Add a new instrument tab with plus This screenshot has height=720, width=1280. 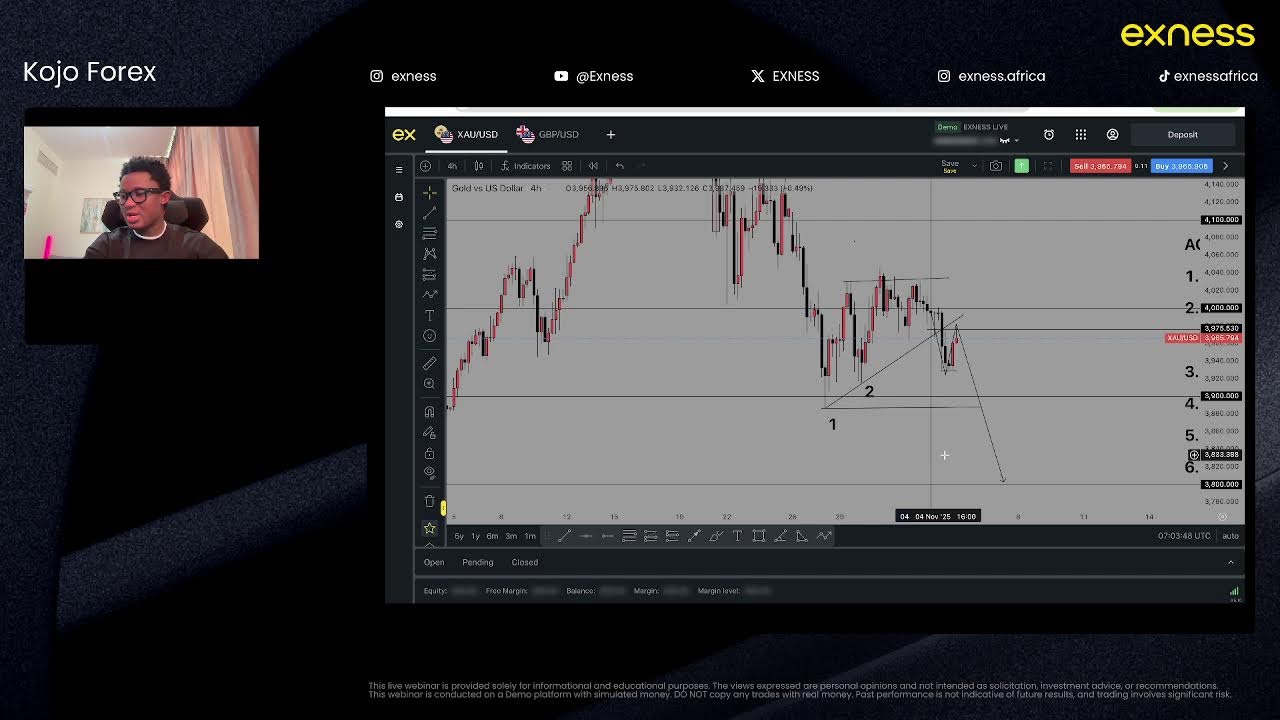610,134
